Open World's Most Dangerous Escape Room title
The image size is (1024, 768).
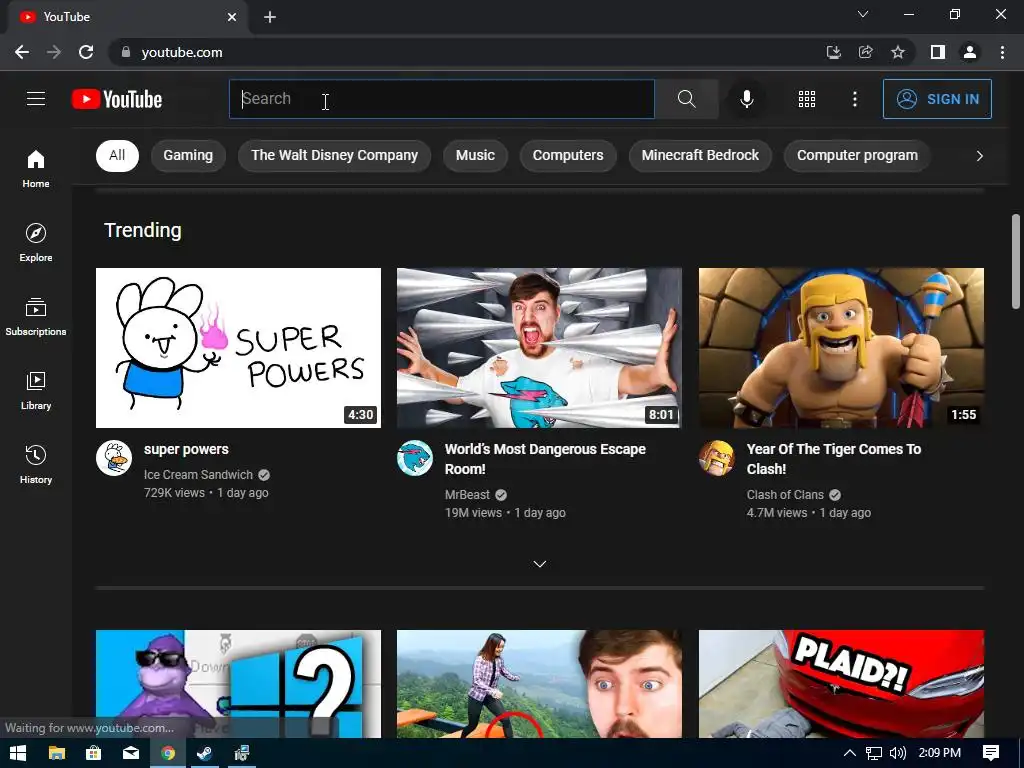click(x=545, y=459)
